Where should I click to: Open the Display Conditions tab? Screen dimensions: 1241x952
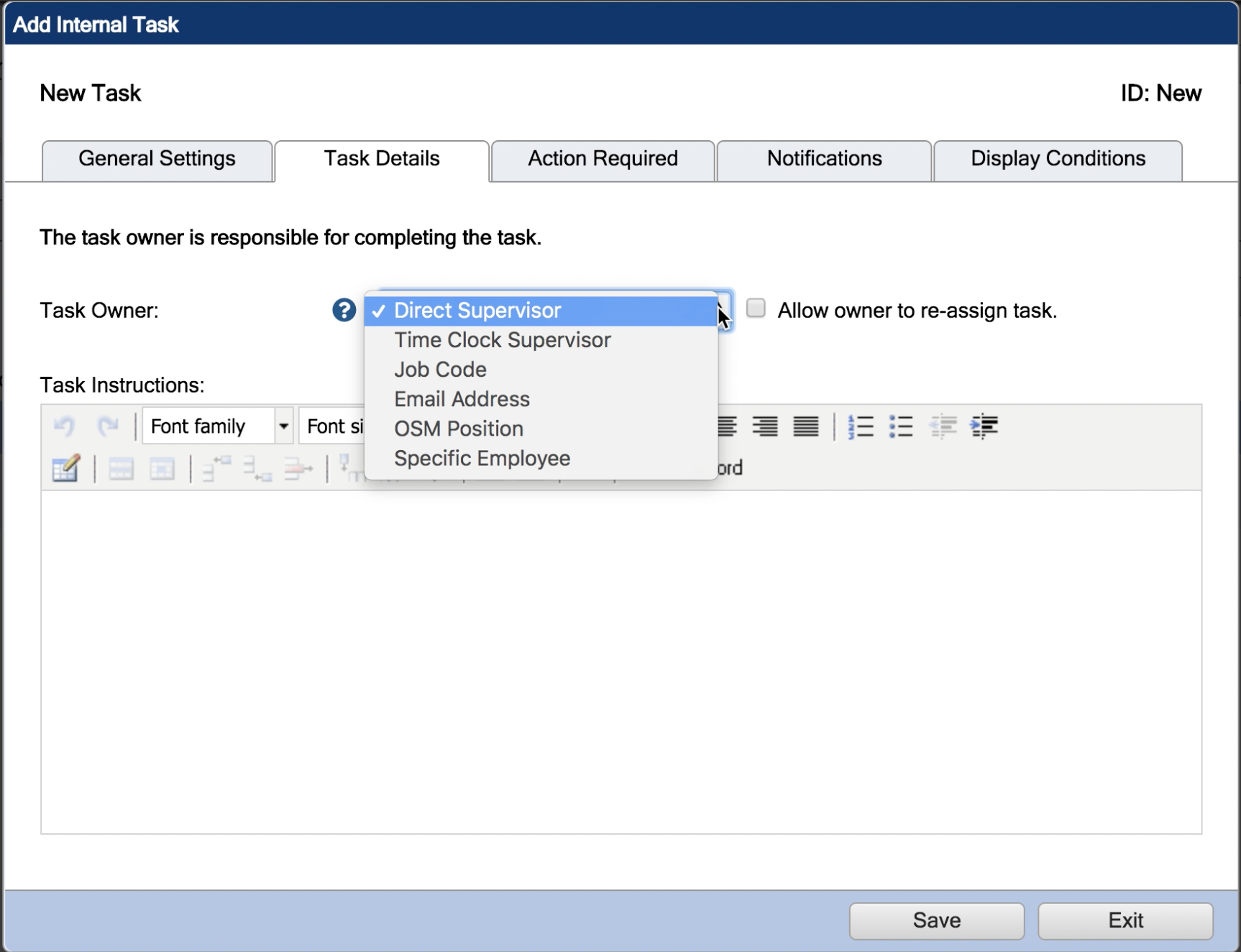pyautogui.click(x=1057, y=159)
